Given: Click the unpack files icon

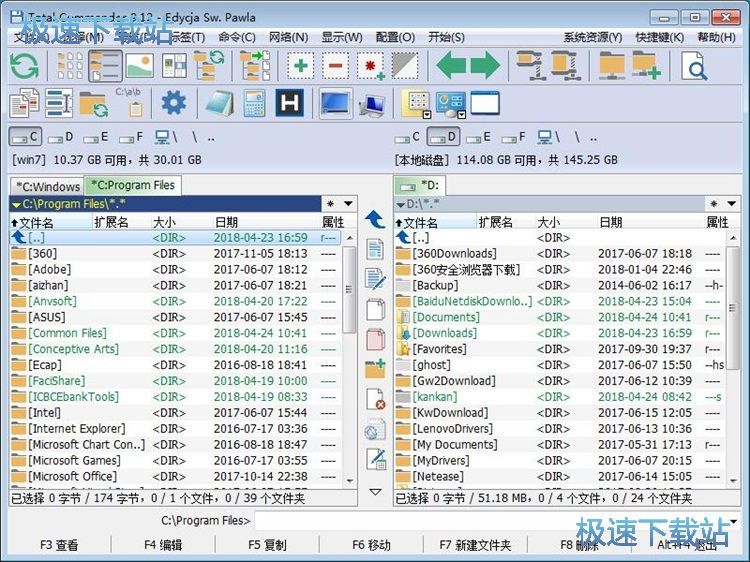Looking at the screenshot, I should pos(565,66).
